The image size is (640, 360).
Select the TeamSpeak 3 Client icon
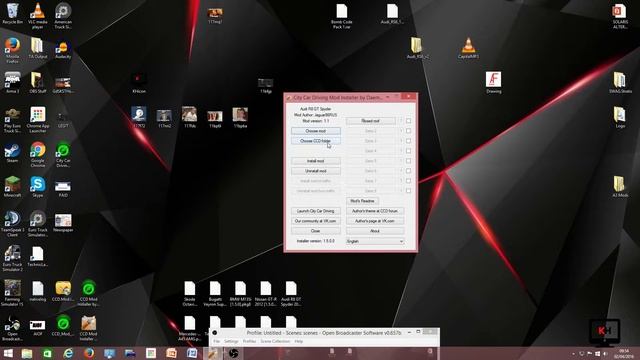(12, 224)
